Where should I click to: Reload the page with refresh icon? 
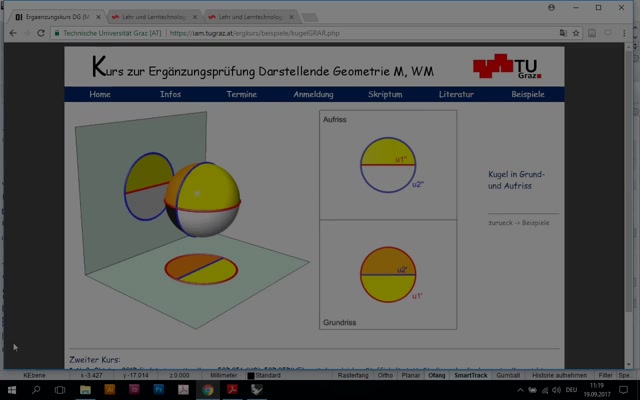point(41,32)
